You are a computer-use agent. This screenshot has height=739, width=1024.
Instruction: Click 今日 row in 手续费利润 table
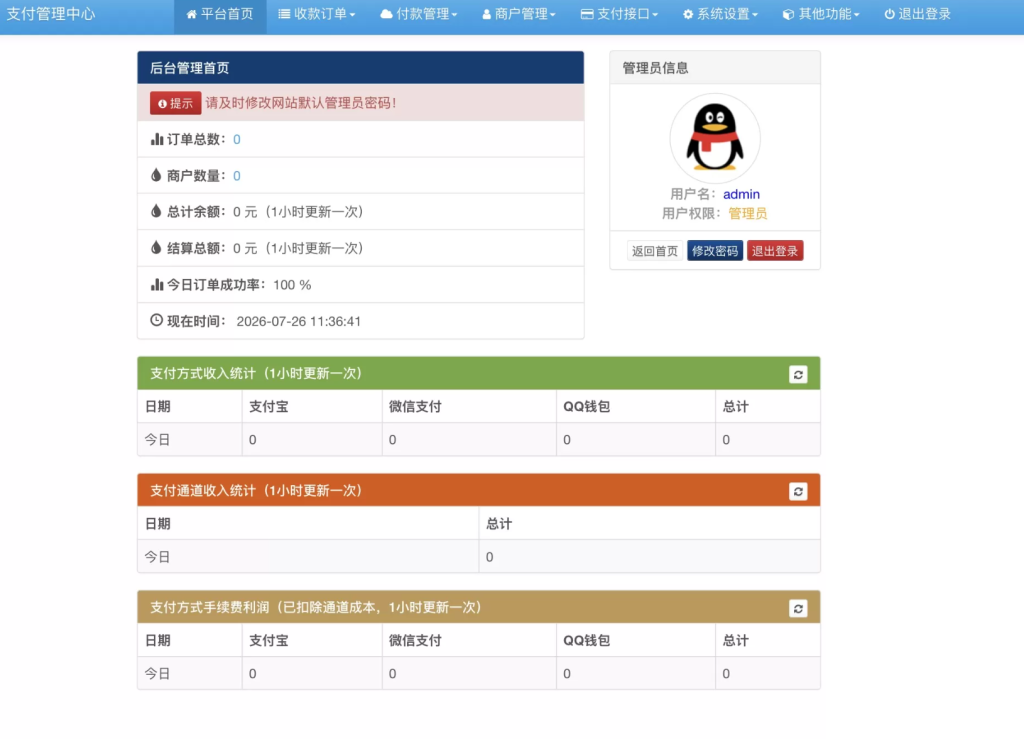(479, 673)
